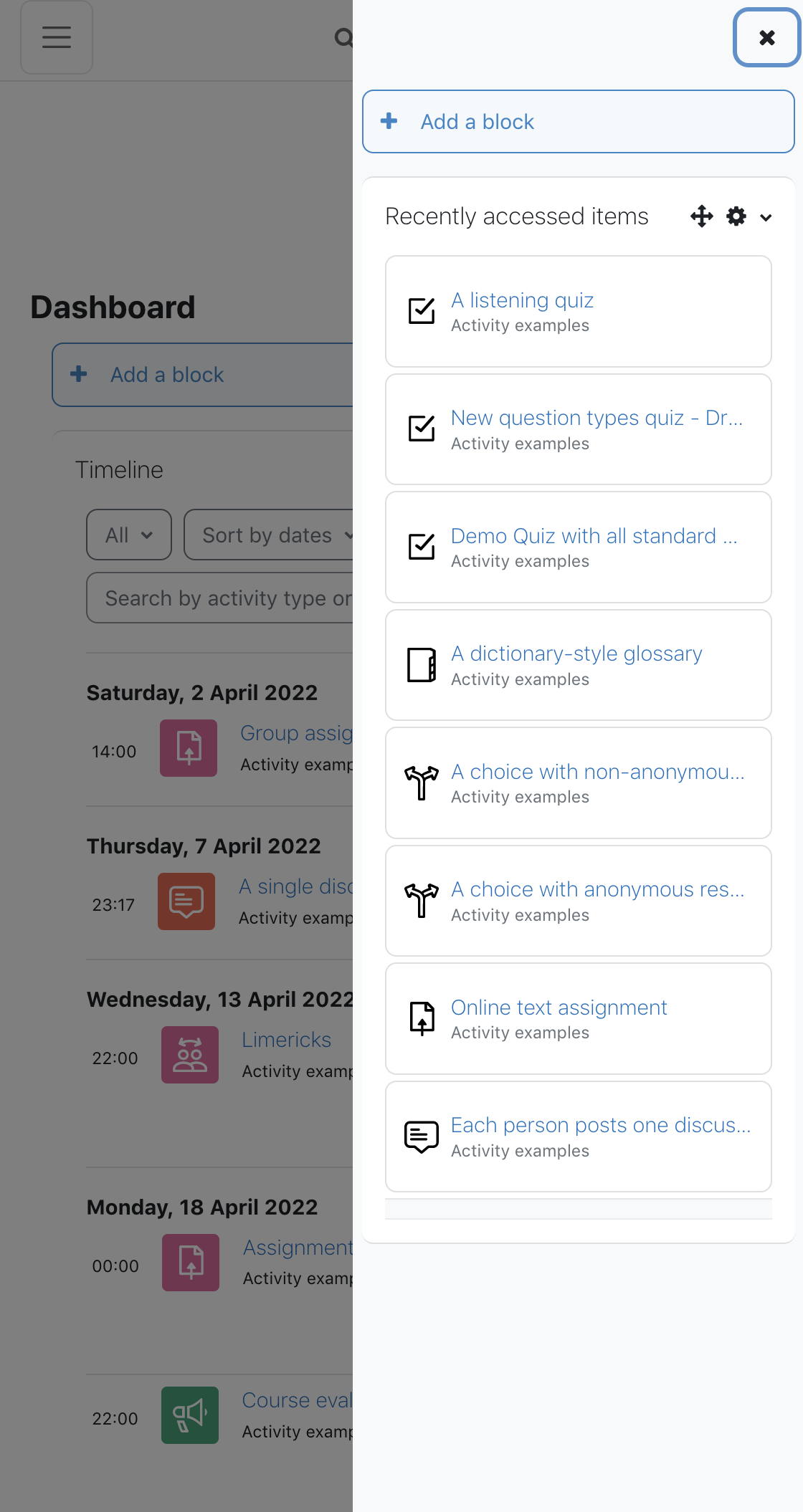This screenshot has height=1512, width=803.
Task: Click the Limericks workshop icon in Timeline
Action: 190,1055
